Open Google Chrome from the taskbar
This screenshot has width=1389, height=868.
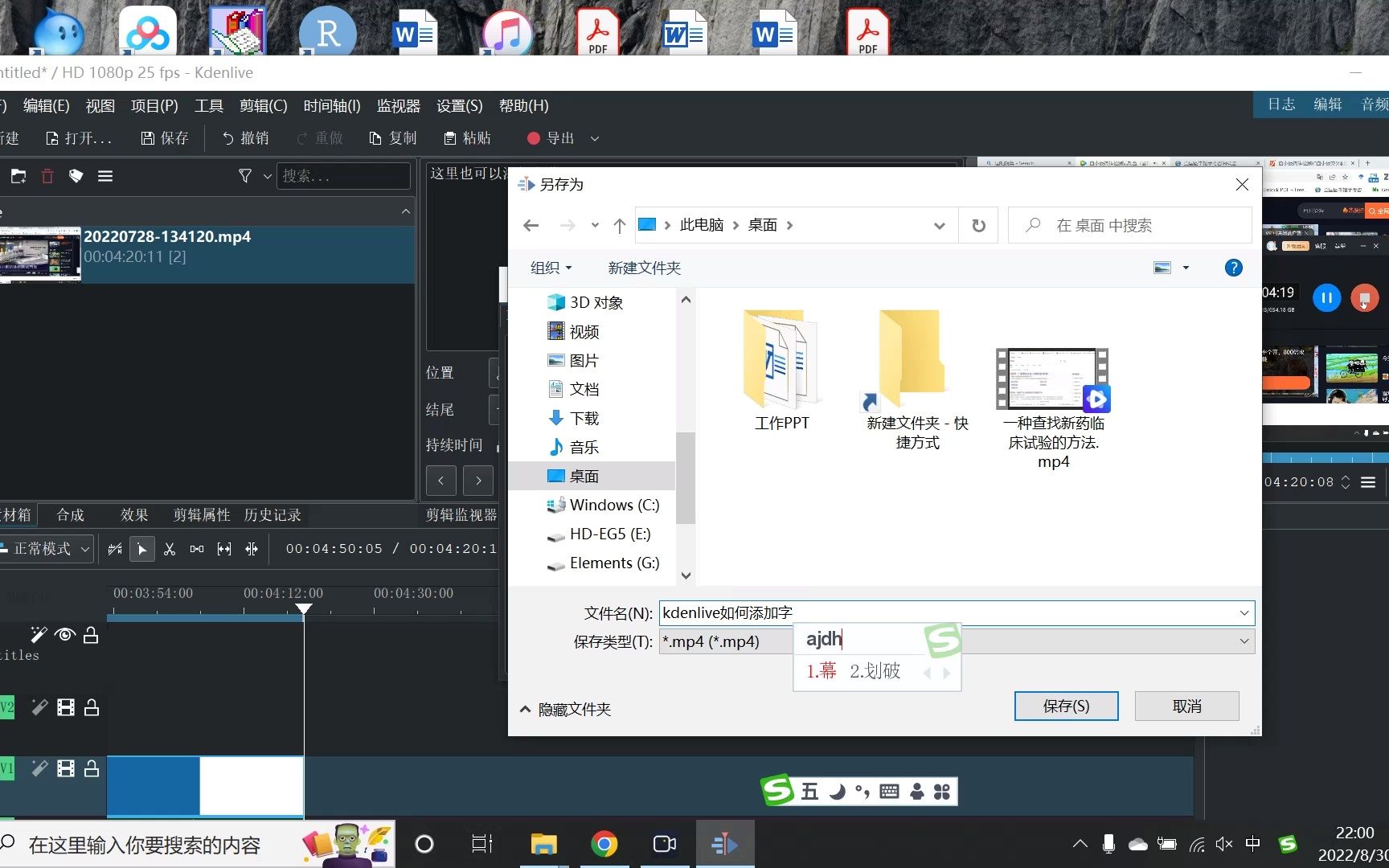(x=604, y=844)
